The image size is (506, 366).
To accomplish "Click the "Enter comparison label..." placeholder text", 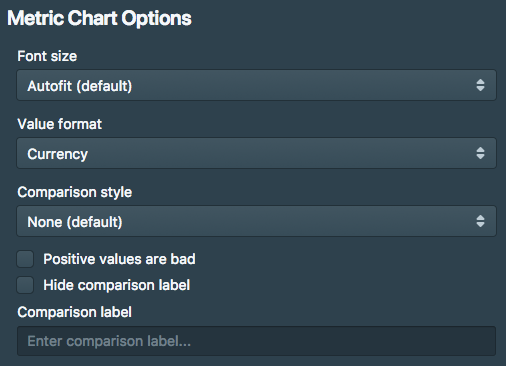I will tap(109, 341).
